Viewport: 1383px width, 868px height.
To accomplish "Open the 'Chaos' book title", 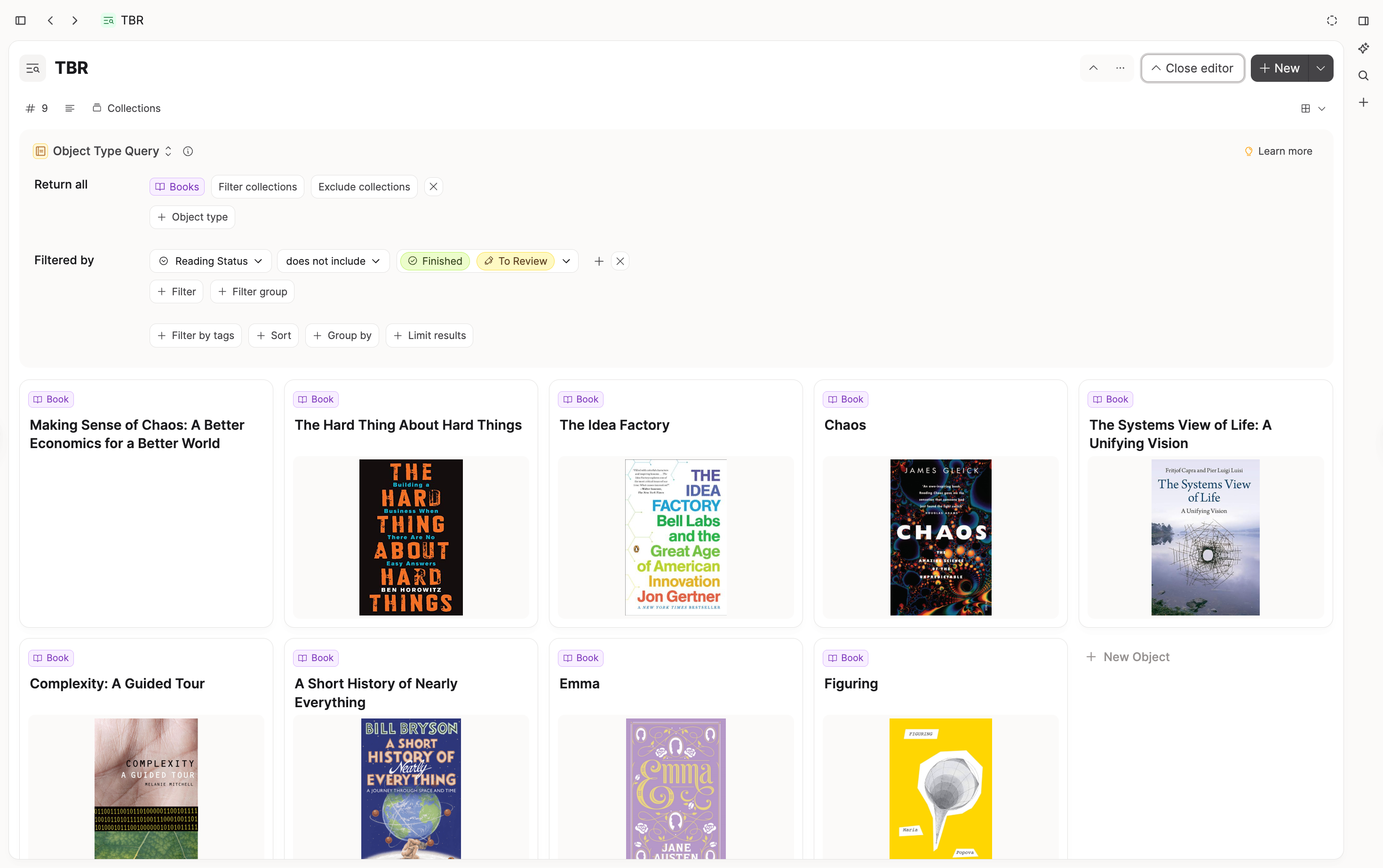I will point(845,425).
